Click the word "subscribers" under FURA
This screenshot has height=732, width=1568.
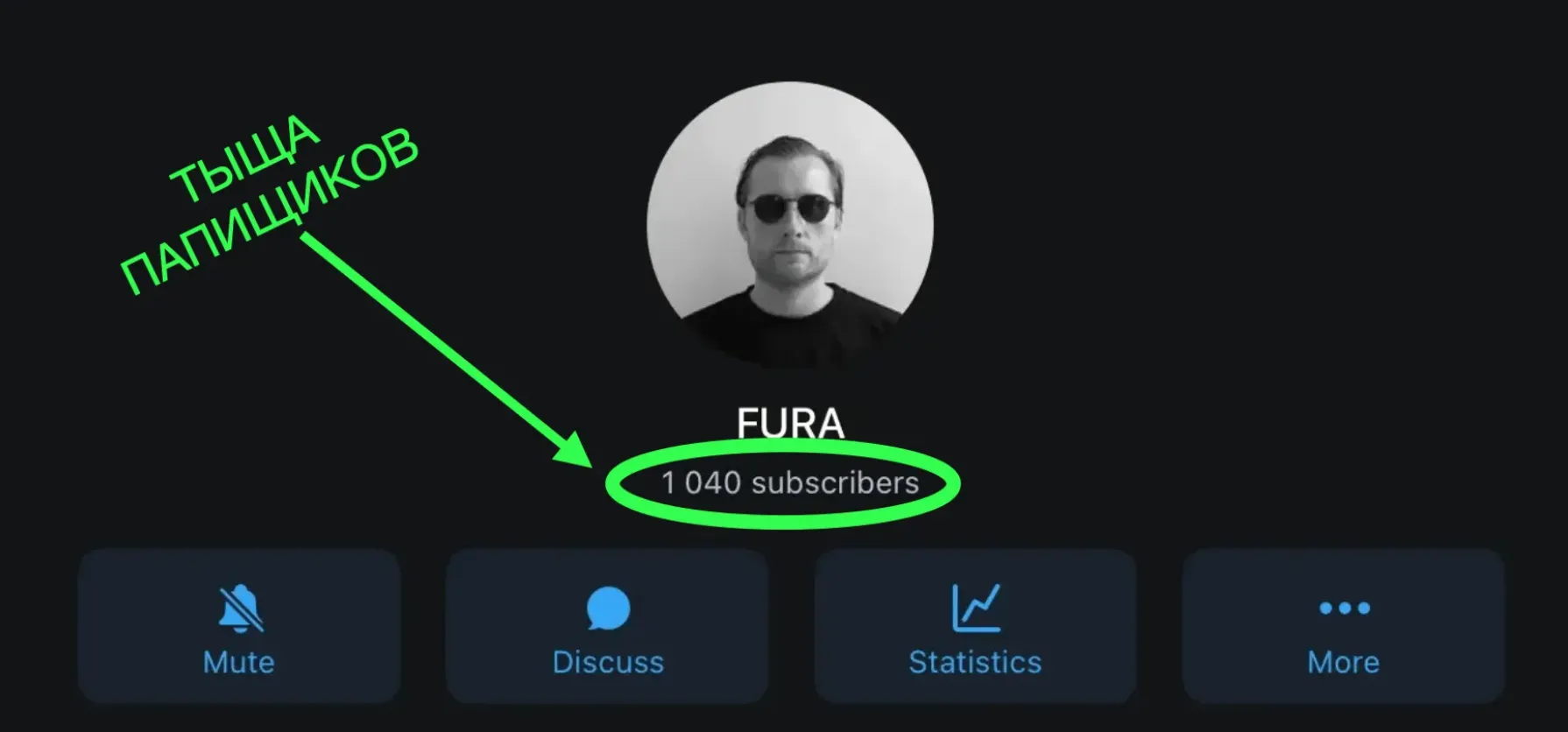click(836, 482)
